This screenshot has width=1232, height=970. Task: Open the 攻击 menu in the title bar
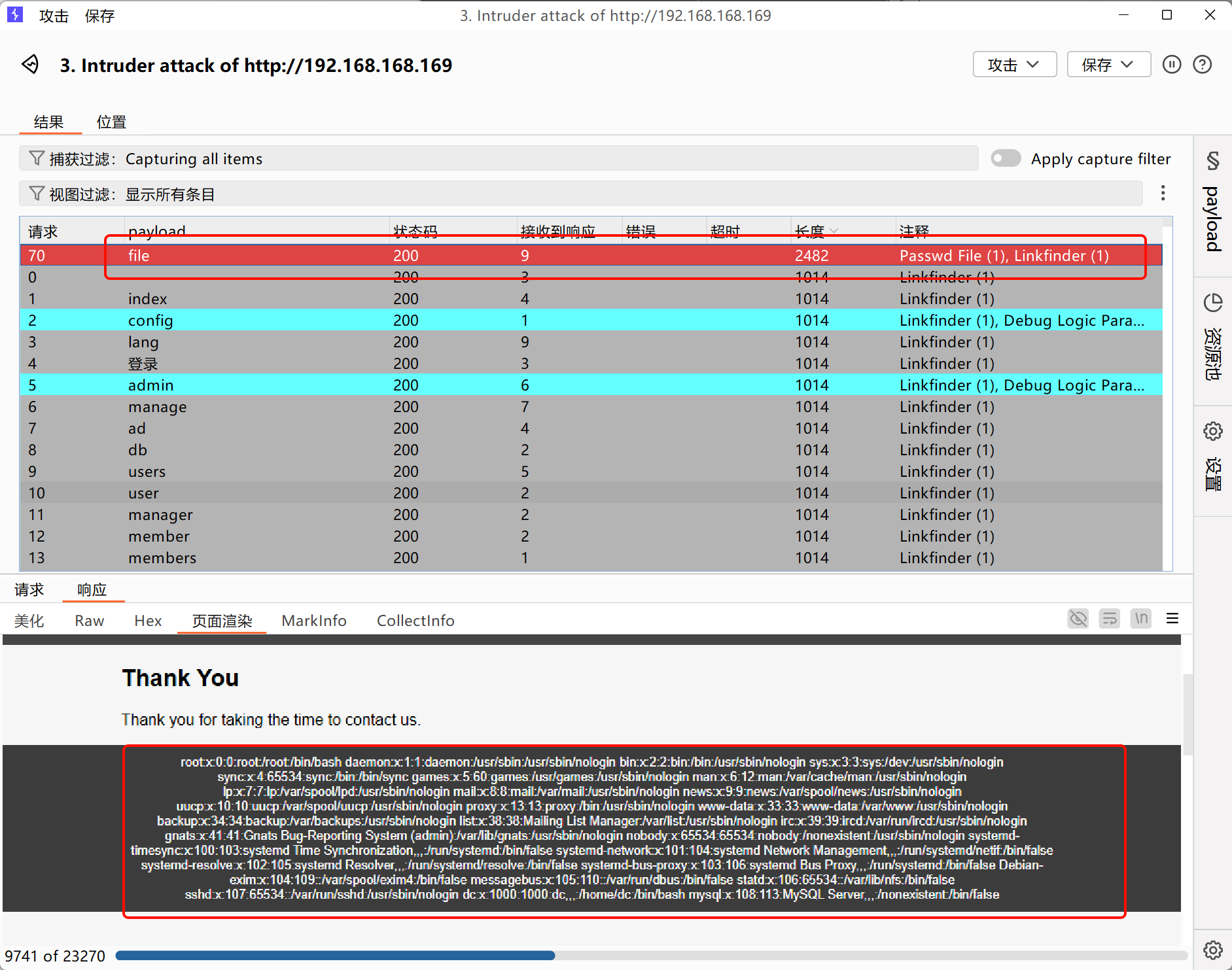click(54, 16)
